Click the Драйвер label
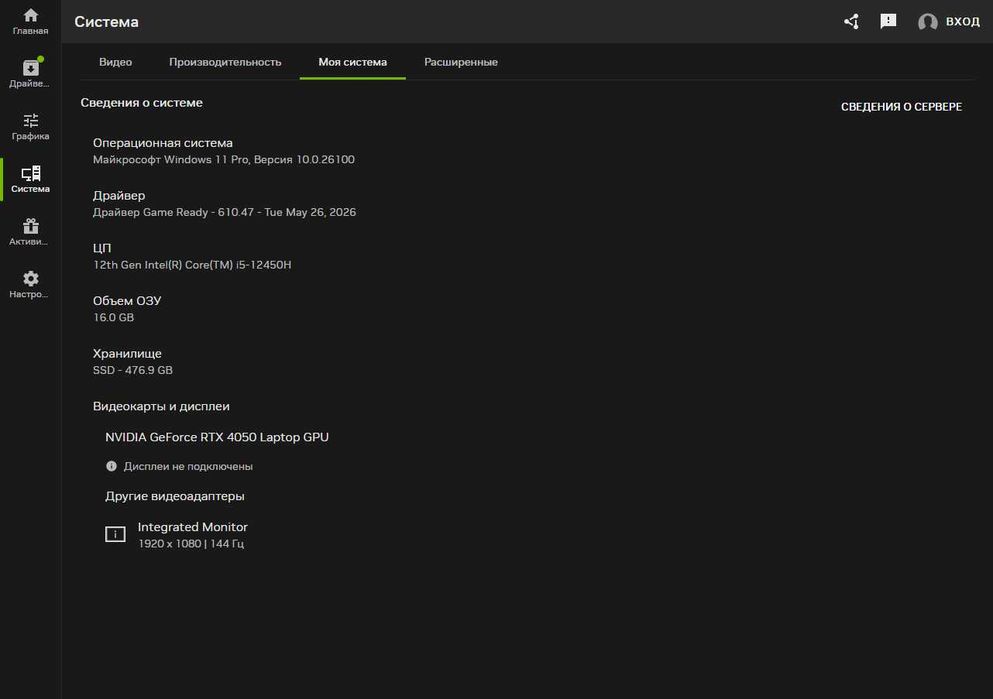The image size is (993, 699). tap(119, 196)
